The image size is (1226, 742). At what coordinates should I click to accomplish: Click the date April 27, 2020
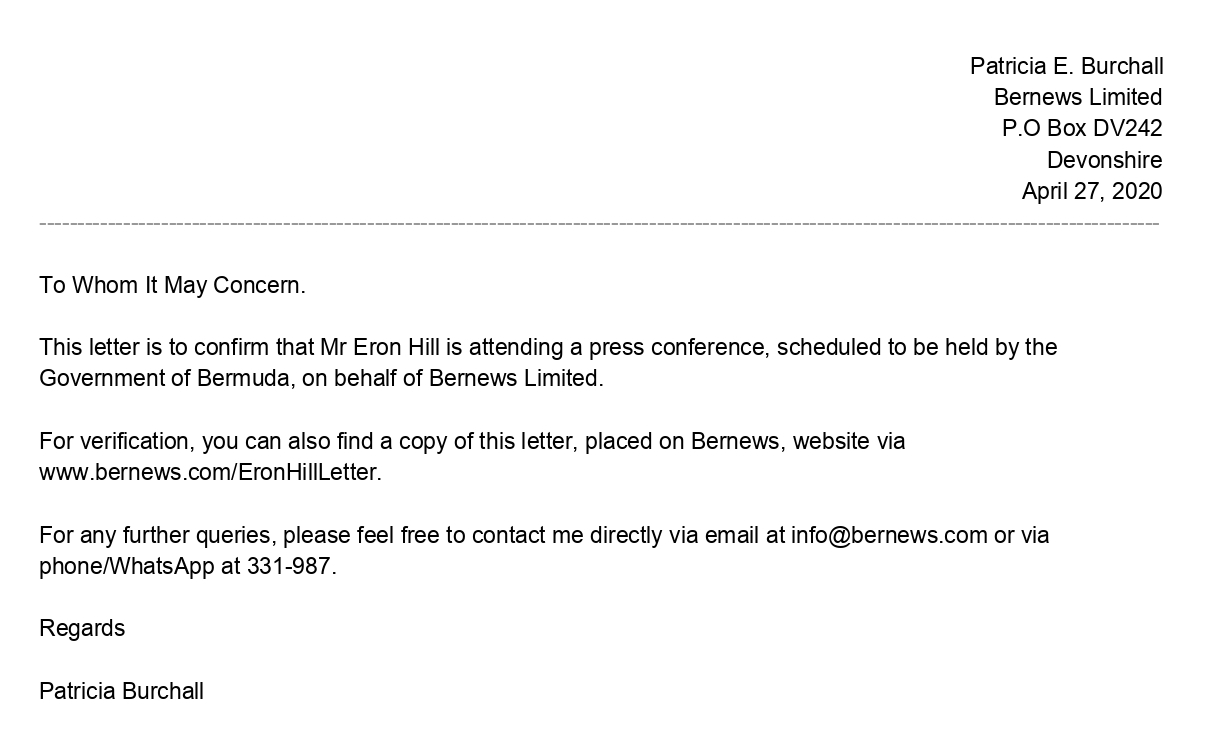(x=1091, y=191)
